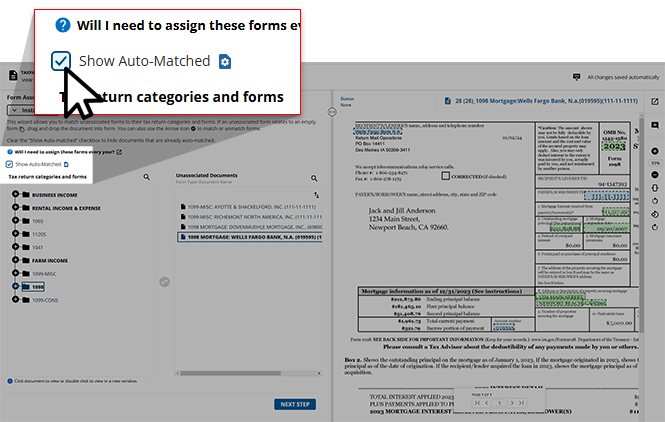Rotate the document counterclockwise
Image resolution: width=665 pixels, height=422 pixels.
[x=655, y=201]
